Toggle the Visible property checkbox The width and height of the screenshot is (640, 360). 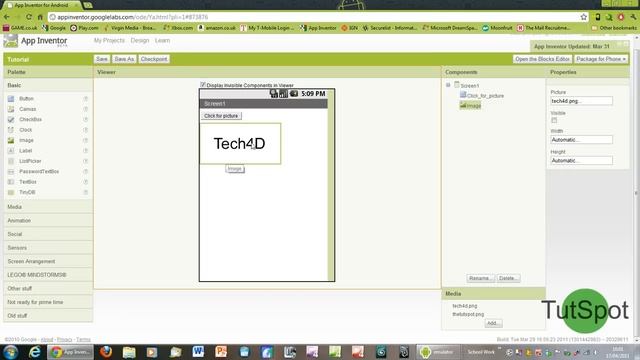click(554, 120)
